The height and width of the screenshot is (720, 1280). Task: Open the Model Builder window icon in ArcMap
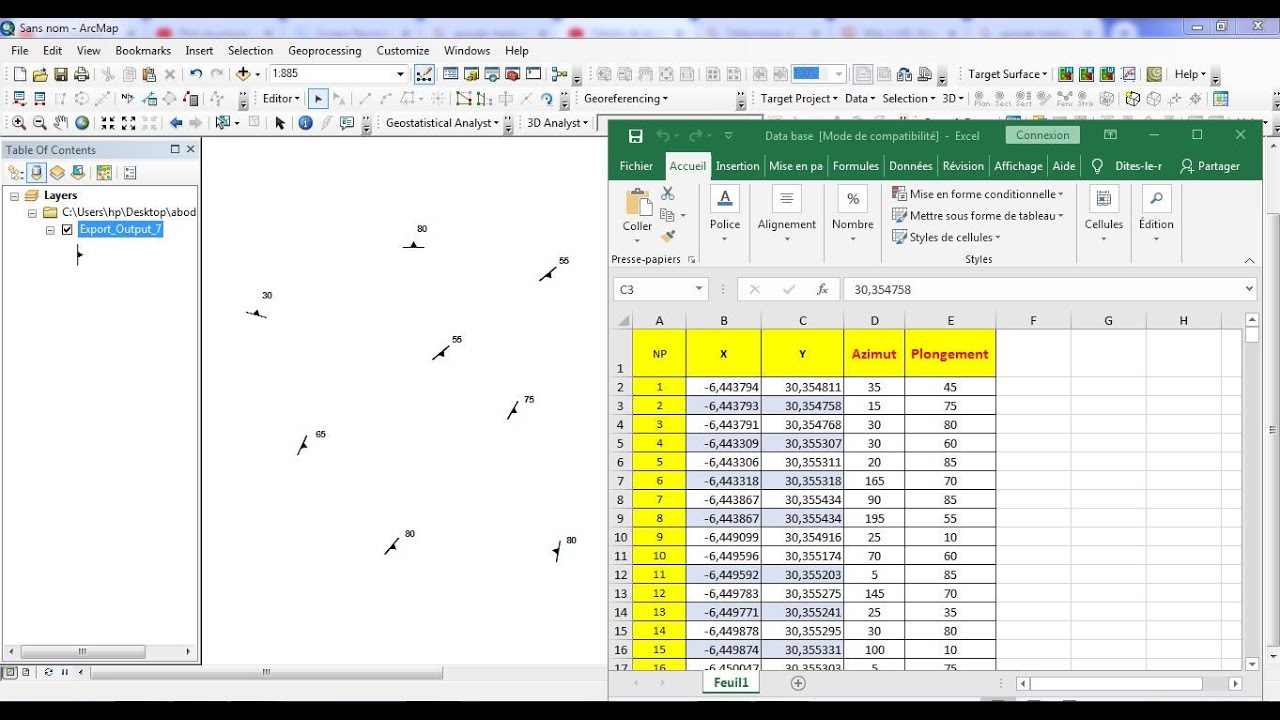click(560, 74)
